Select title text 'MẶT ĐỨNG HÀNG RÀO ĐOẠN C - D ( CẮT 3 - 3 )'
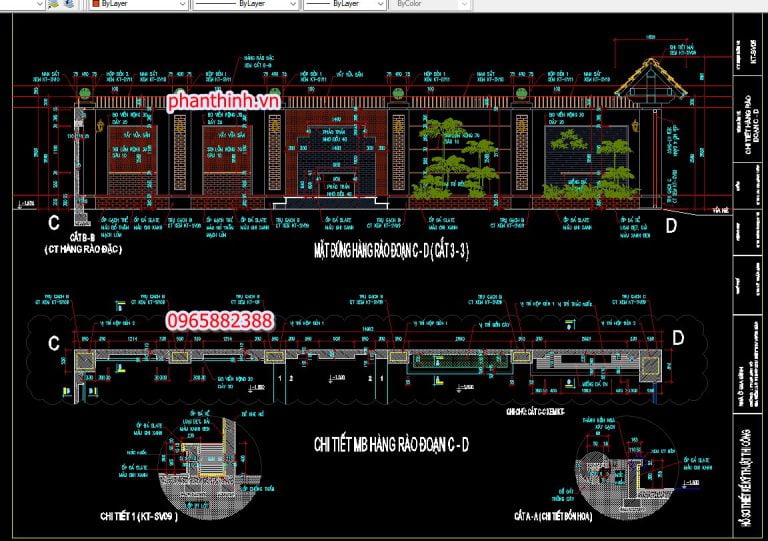 click(x=391, y=251)
